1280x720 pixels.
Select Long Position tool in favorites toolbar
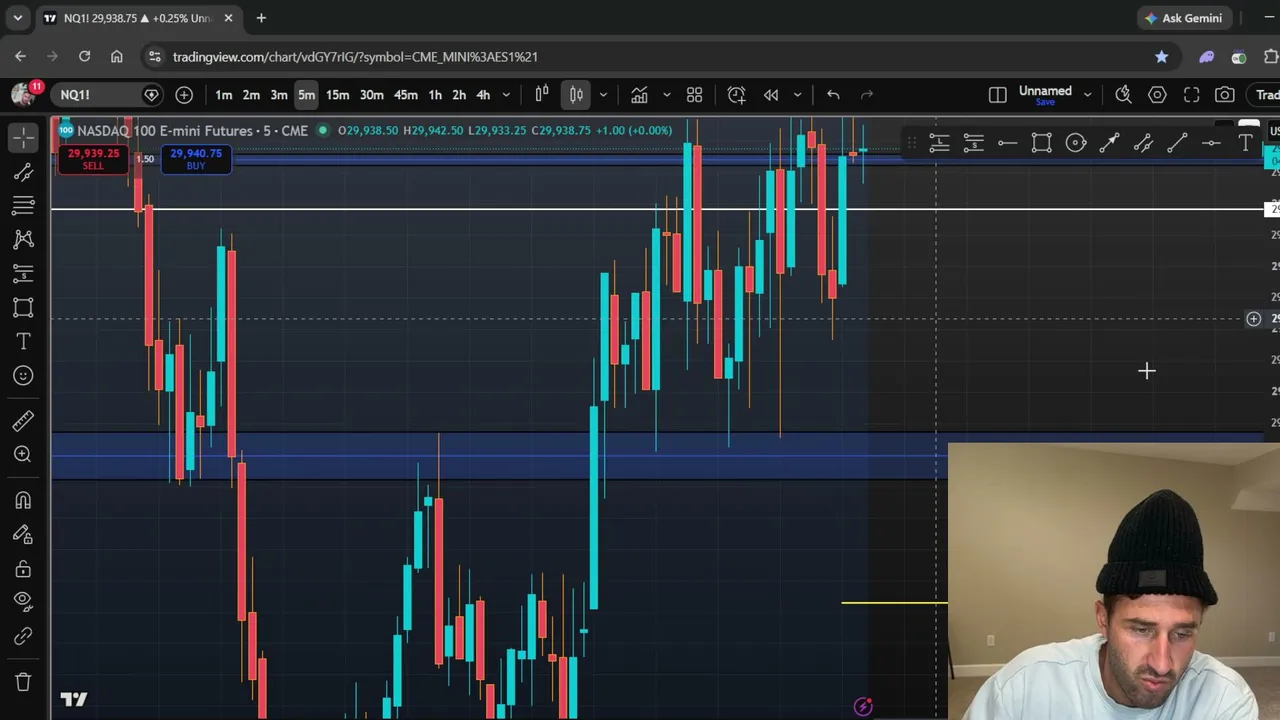tap(939, 143)
